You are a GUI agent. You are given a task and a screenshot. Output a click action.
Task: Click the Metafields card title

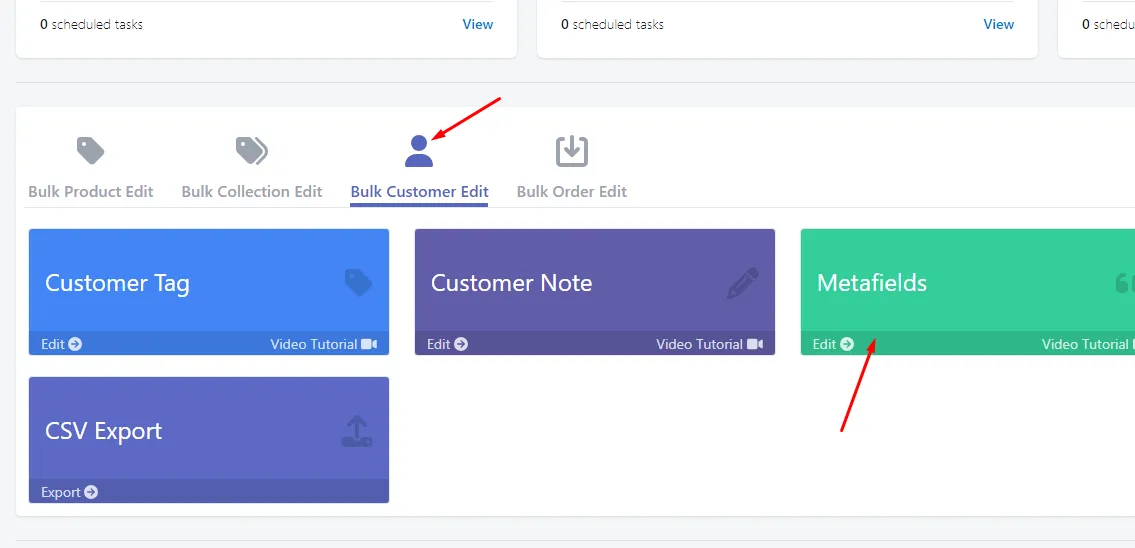click(872, 282)
